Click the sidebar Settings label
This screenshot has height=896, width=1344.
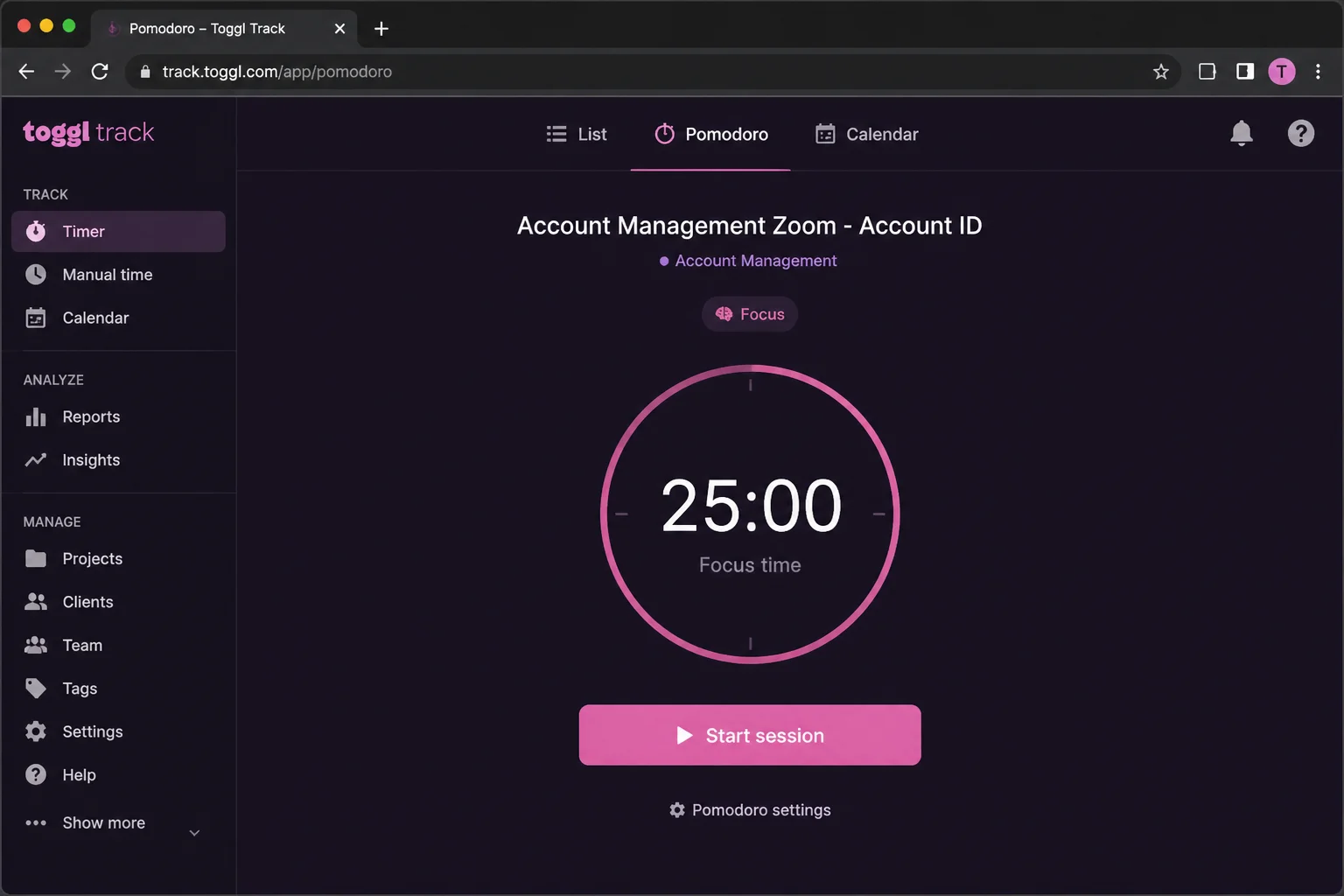coord(93,731)
